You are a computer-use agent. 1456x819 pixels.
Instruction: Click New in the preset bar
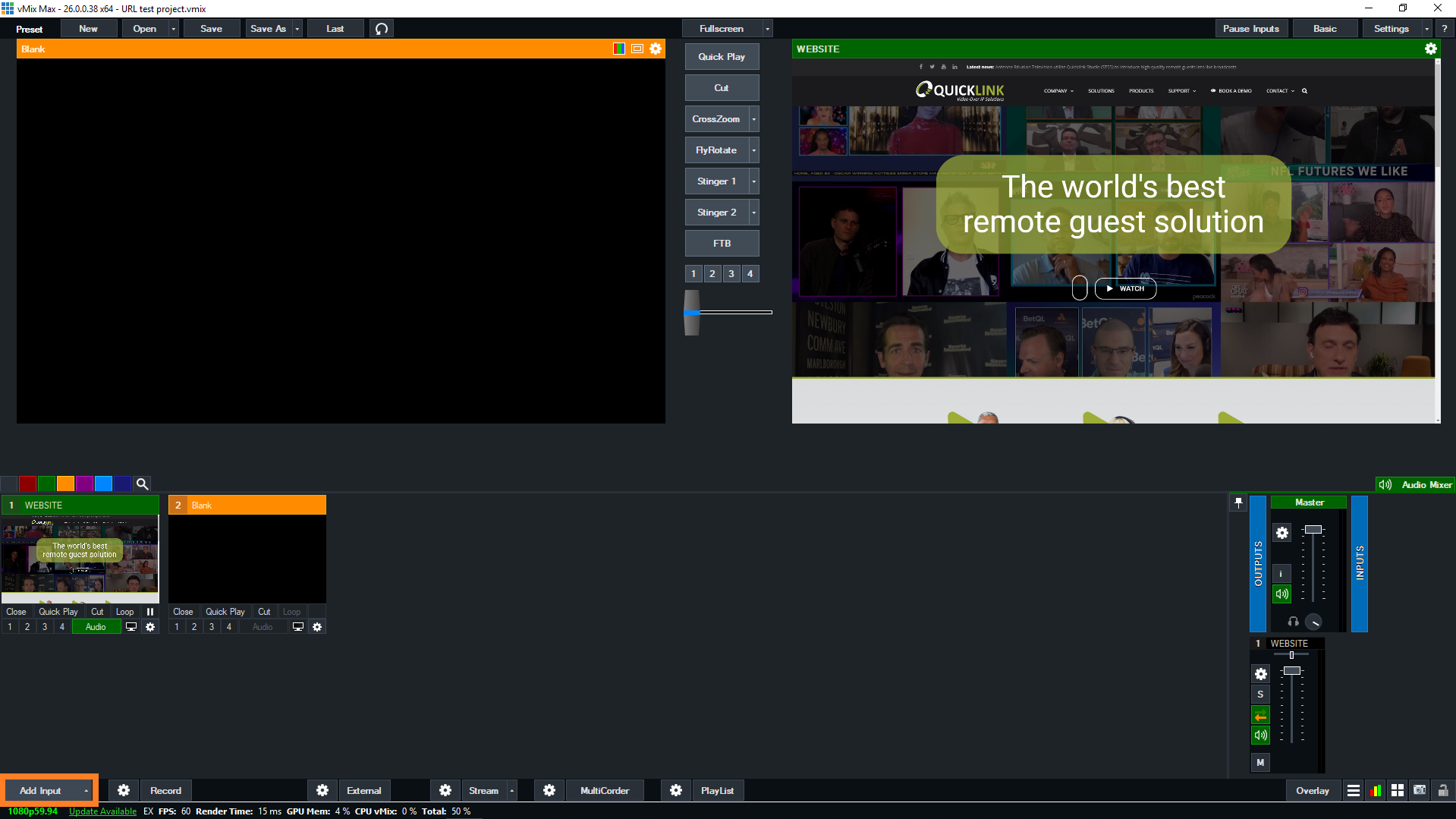pos(88,29)
